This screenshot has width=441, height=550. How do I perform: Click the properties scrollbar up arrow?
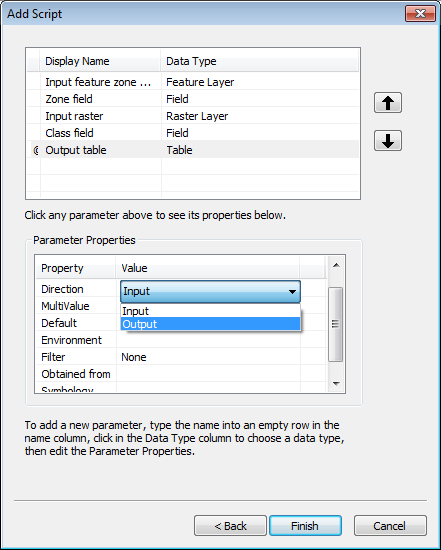[x=336, y=265]
